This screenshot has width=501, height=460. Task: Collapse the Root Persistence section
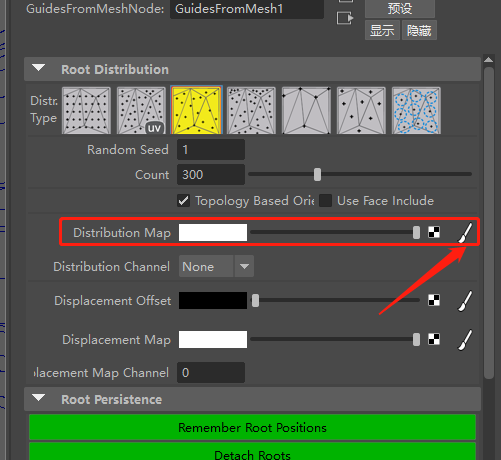(x=39, y=398)
